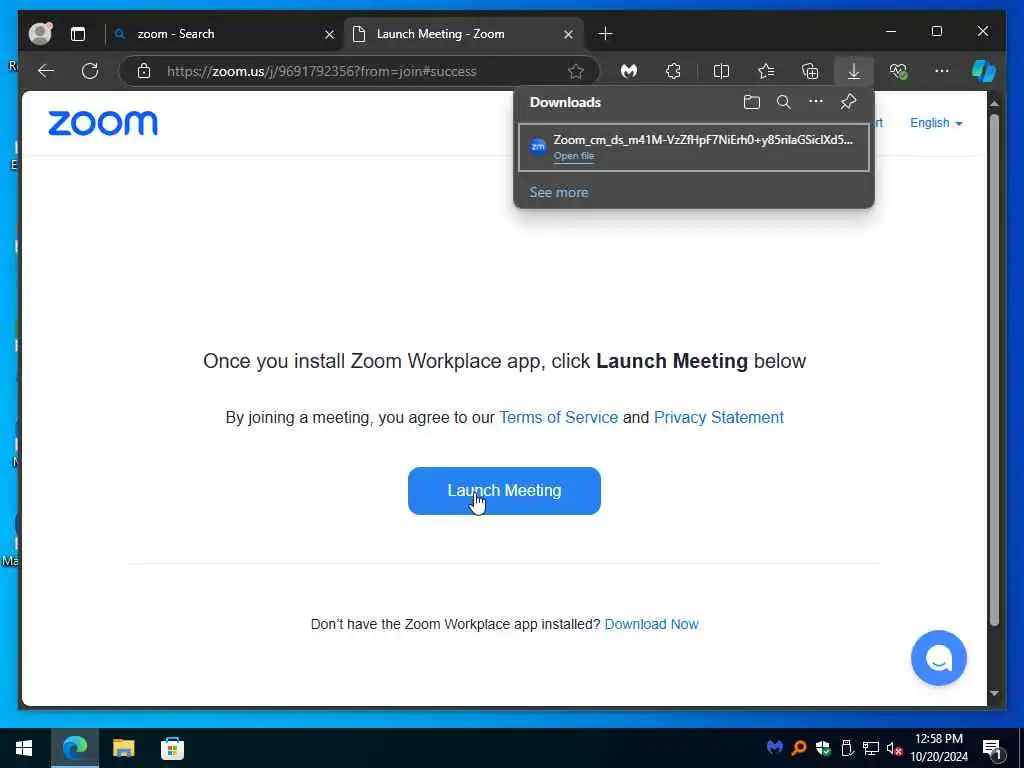Open the Favorites list
This screenshot has height=768, width=1024.
766,71
